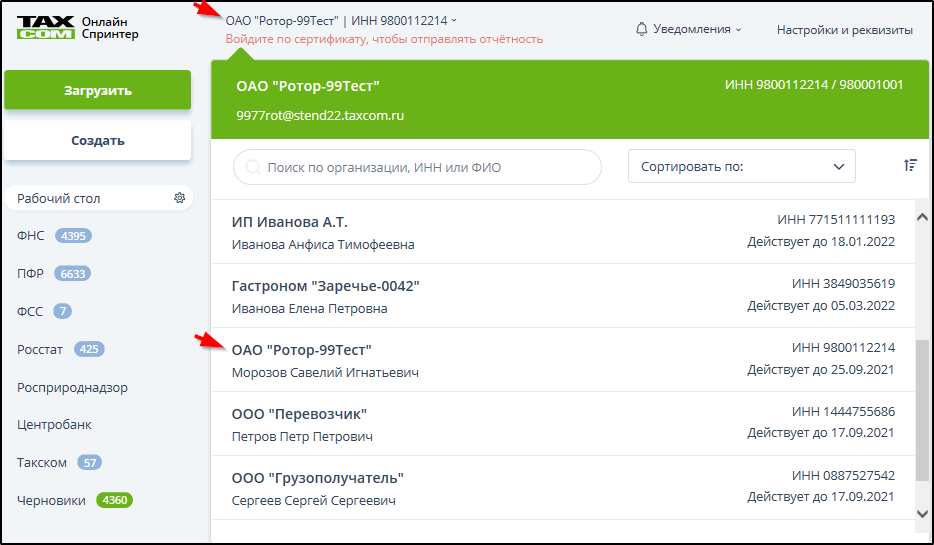
Task: Click the organization list scrollbar down arrow
Action: (x=921, y=512)
